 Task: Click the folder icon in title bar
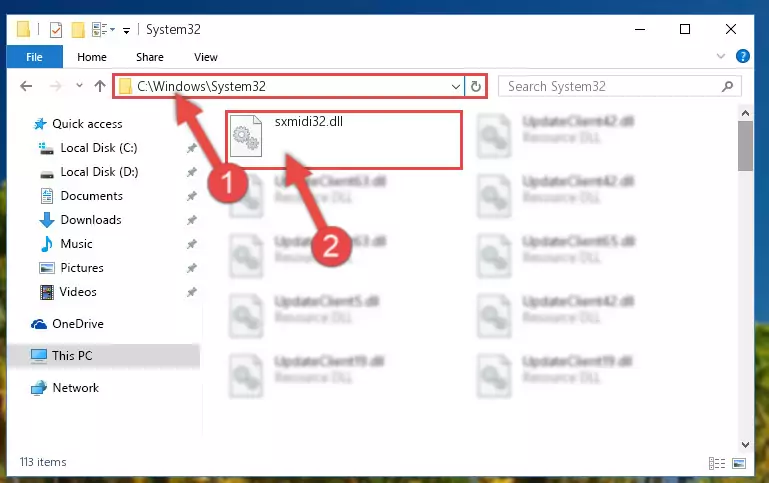tap(23, 29)
